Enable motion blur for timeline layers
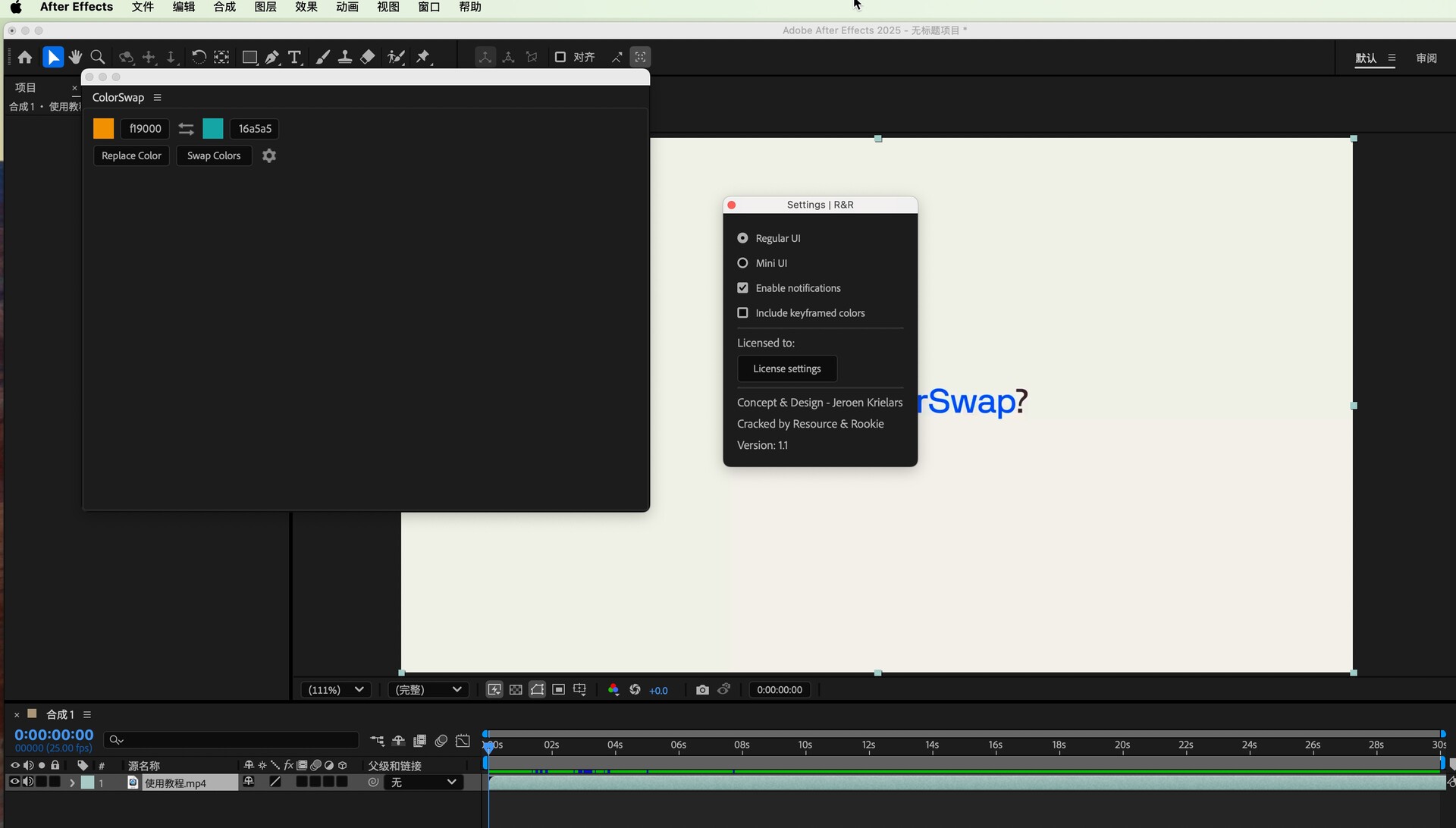 [x=441, y=741]
